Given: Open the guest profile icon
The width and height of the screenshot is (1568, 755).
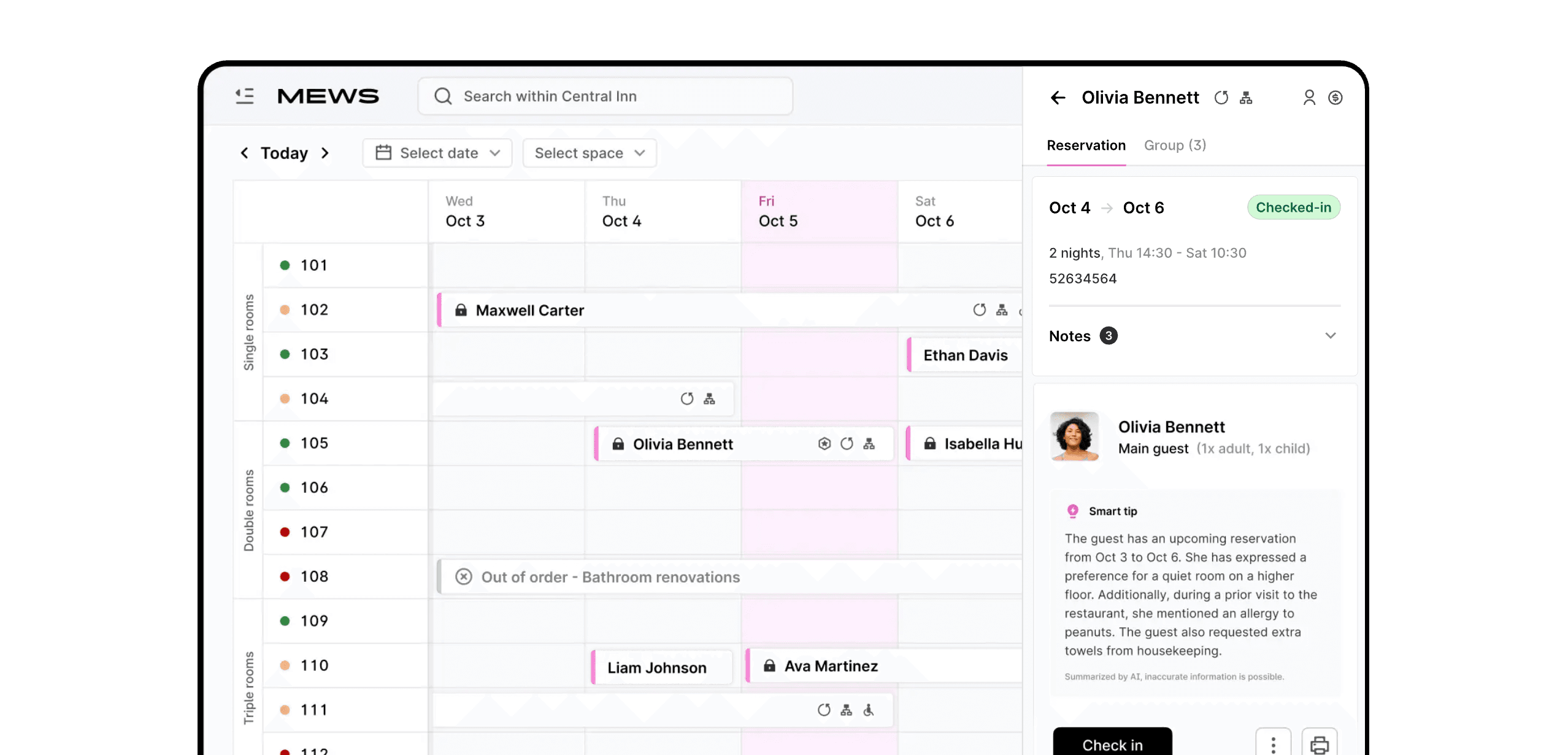Looking at the screenshot, I should pyautogui.click(x=1309, y=98).
